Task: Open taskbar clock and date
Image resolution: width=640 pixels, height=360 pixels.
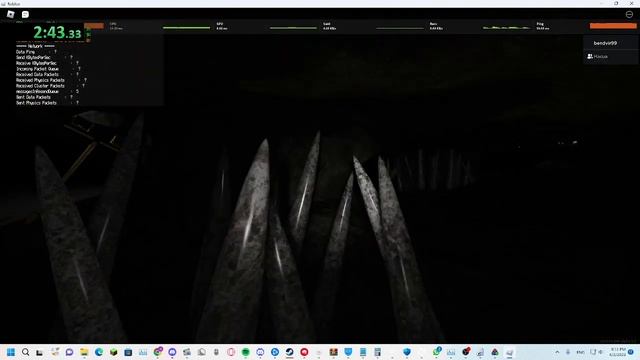Action: tap(618, 352)
